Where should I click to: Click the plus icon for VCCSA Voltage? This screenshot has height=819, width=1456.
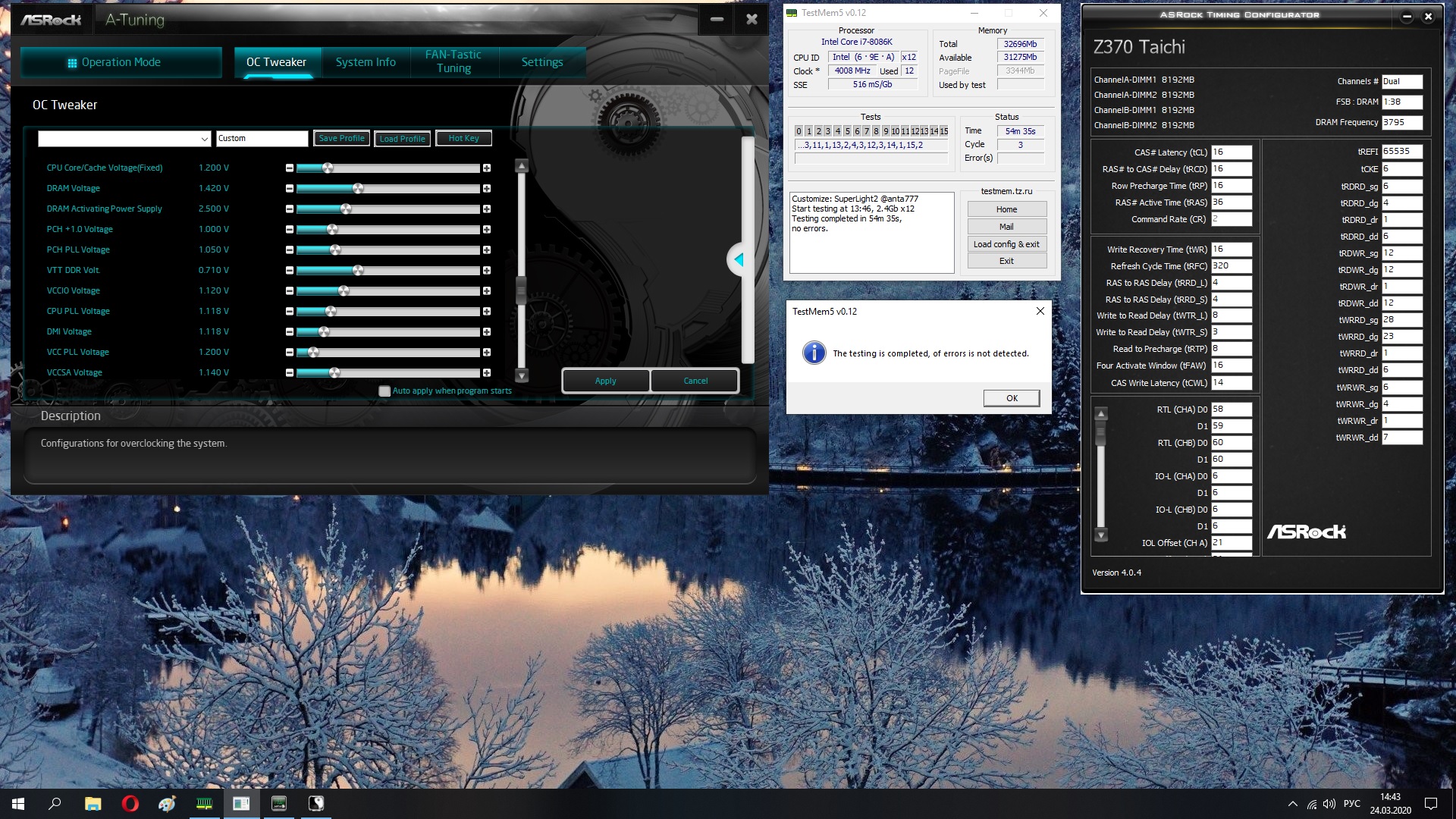[487, 373]
